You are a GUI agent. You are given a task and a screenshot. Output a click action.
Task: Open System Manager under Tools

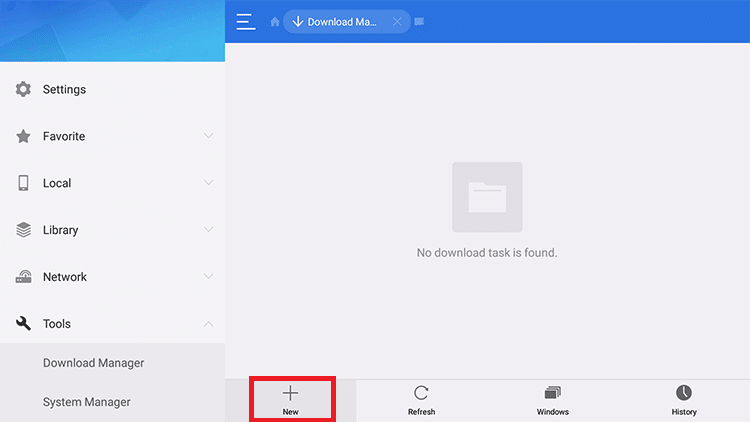tap(112, 402)
